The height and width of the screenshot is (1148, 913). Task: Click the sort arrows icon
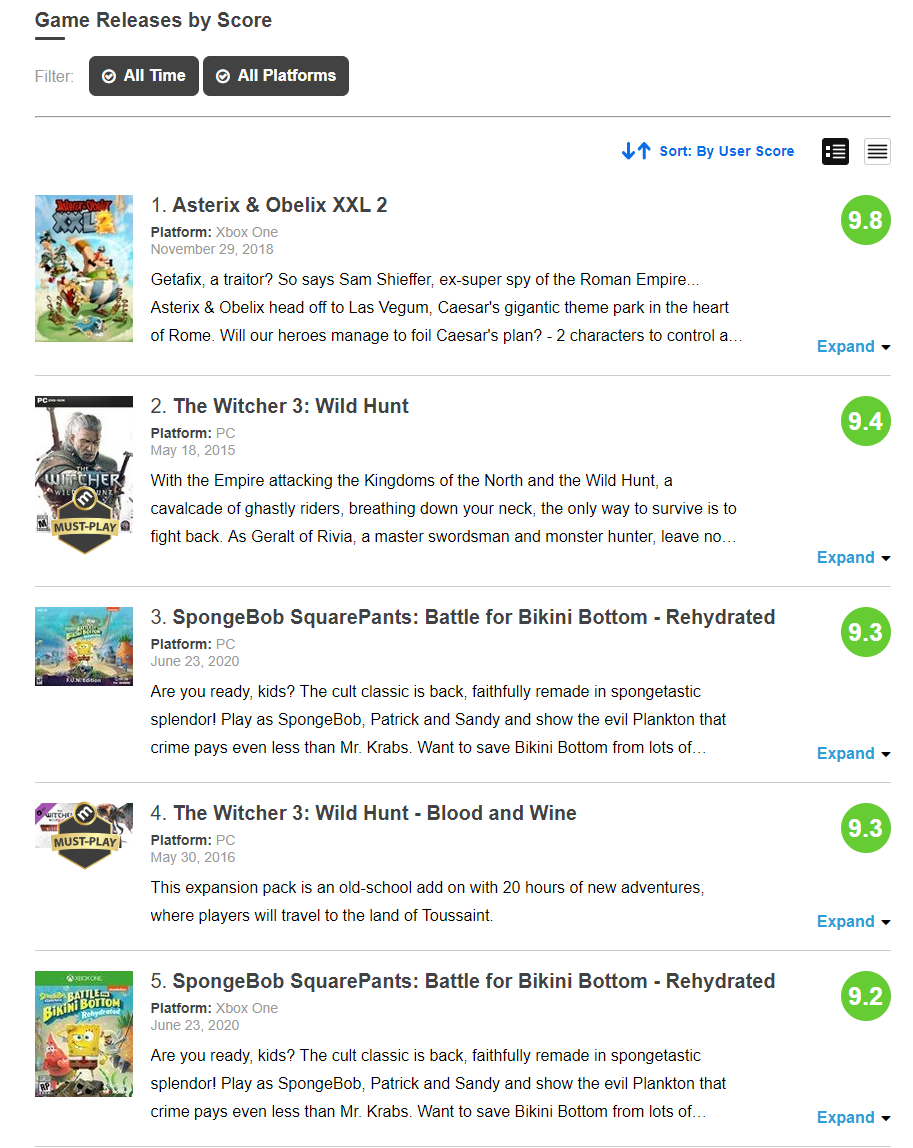(636, 151)
